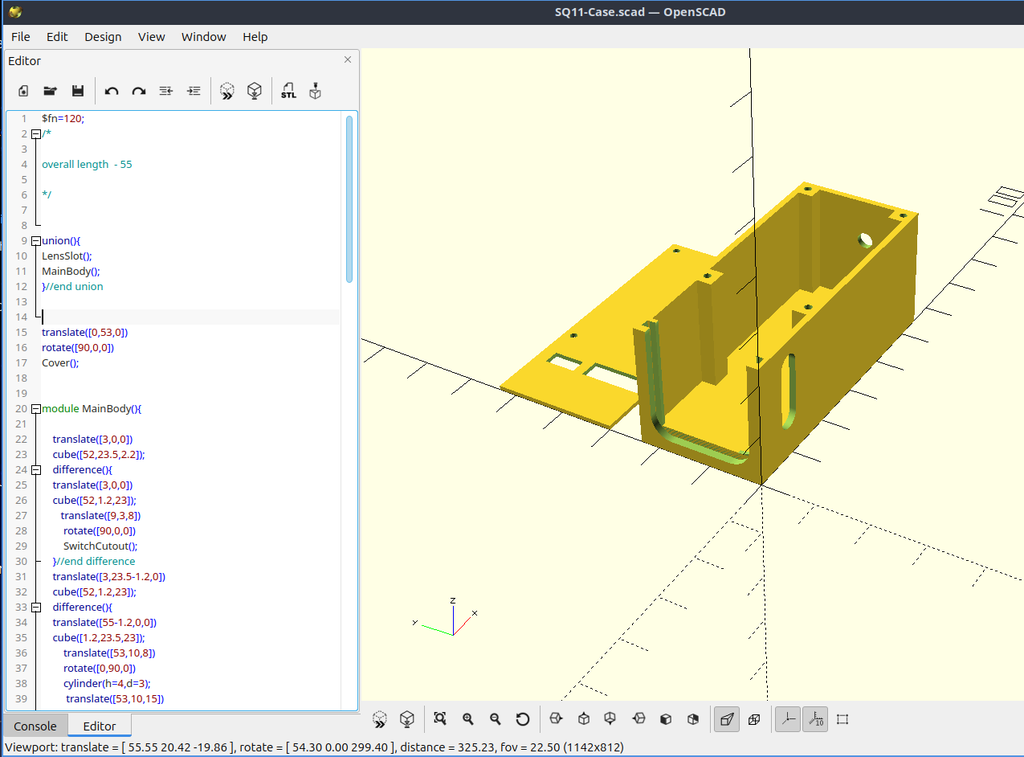The image size is (1024, 757).
Task: Collapse the difference block at line 24
Action: click(36, 470)
